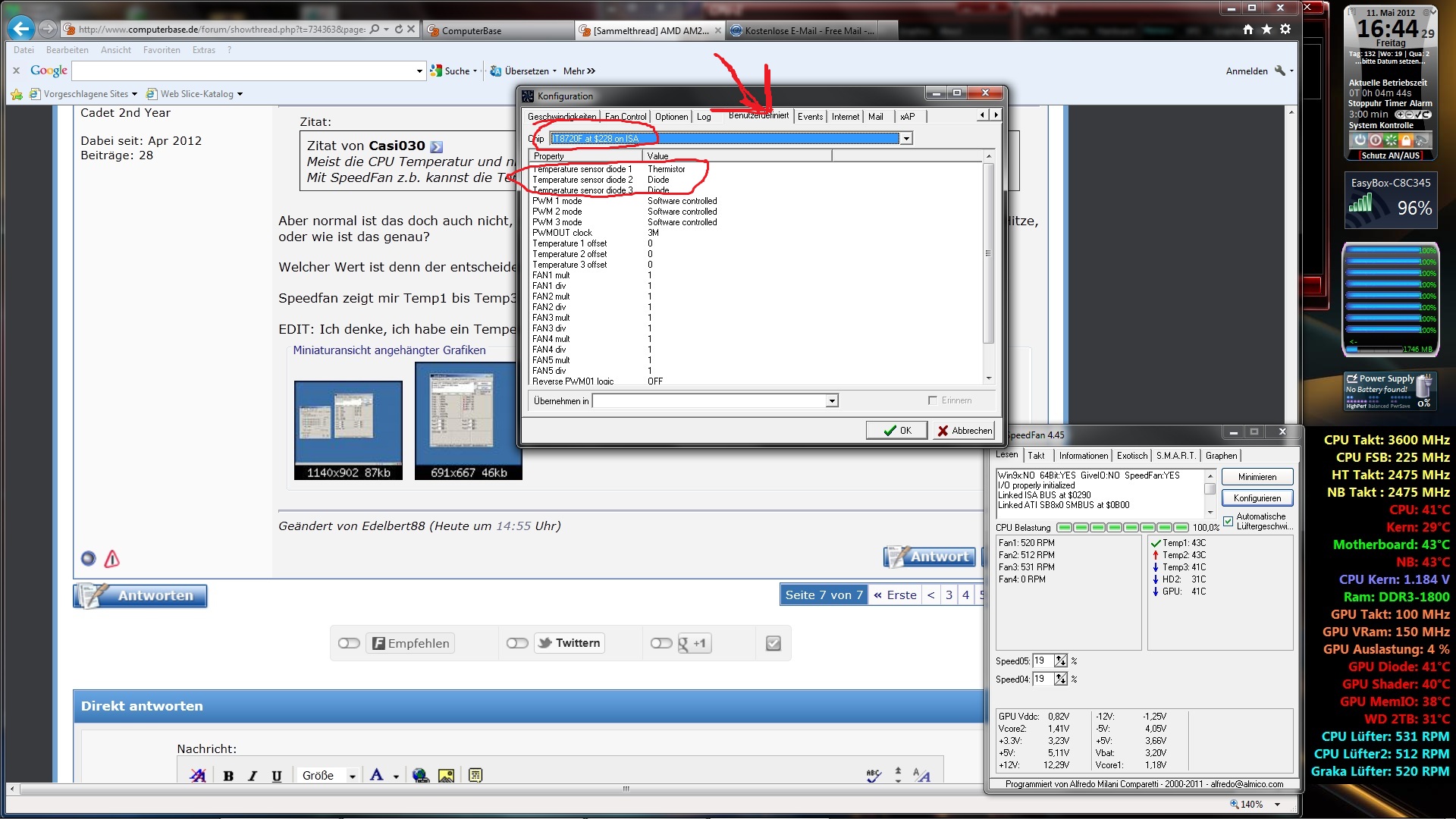Click the quote message icon in editor

(475, 775)
